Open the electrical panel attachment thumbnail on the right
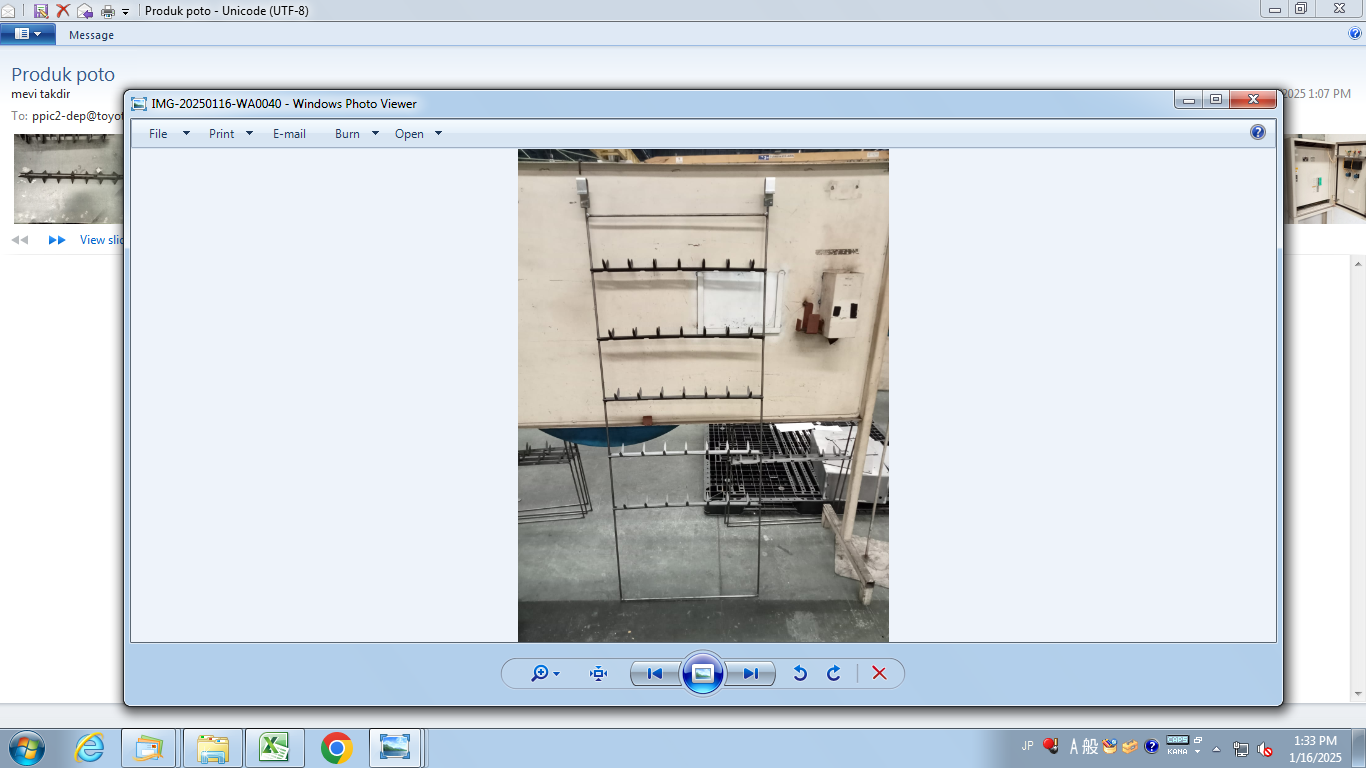The width and height of the screenshot is (1366, 768). point(1325,179)
